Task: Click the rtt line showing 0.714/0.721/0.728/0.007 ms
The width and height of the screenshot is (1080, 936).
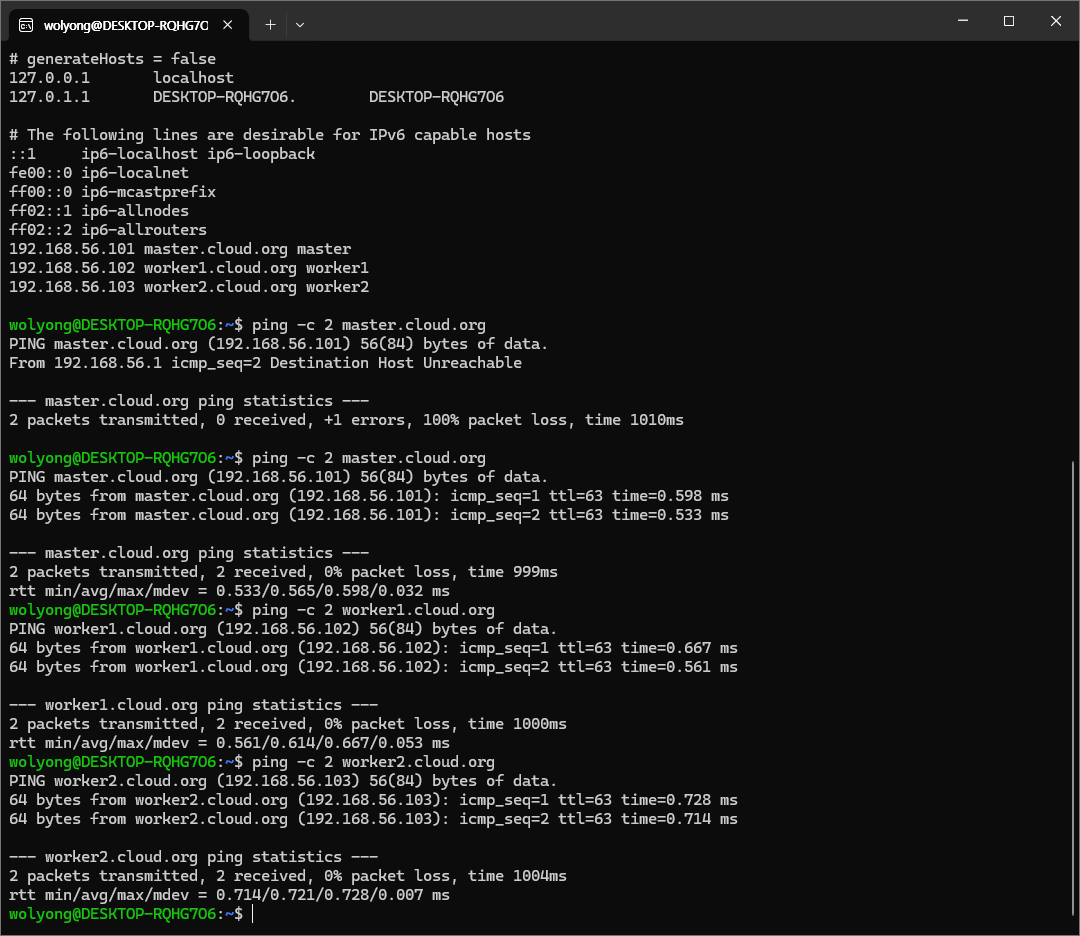Action: coord(229,895)
